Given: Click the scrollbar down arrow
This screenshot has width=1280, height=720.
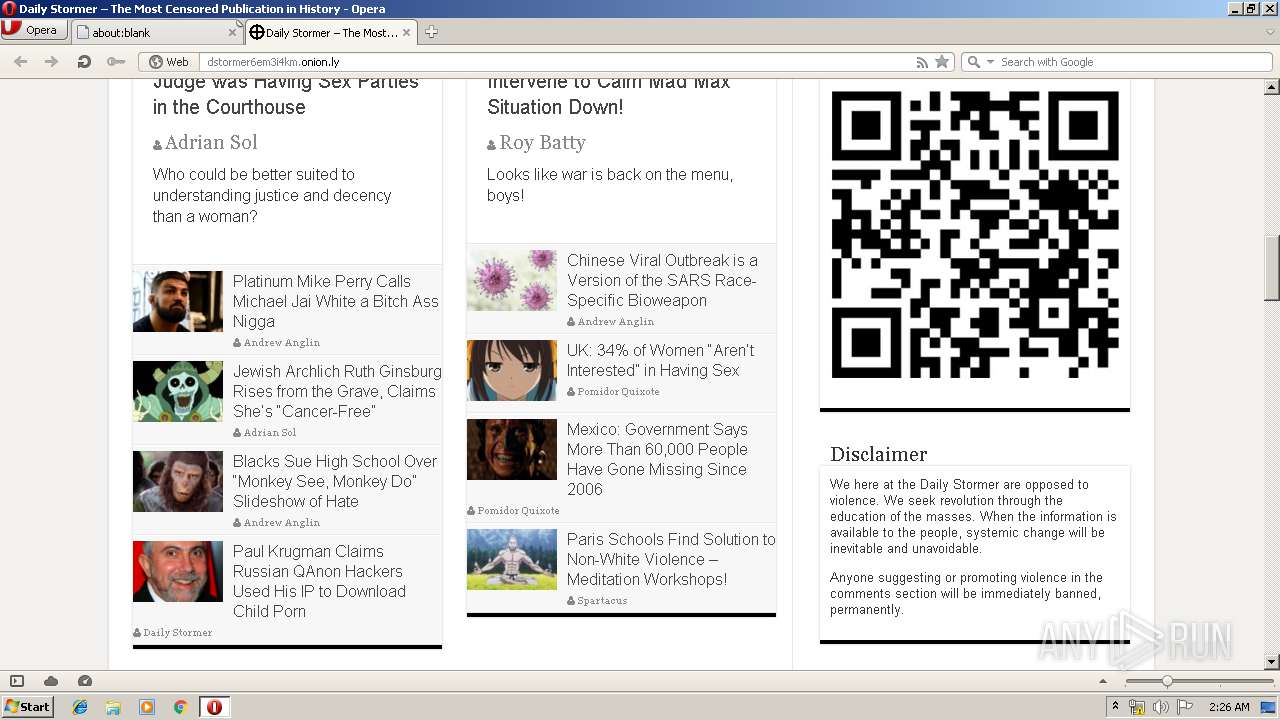Looking at the screenshot, I should (x=1272, y=662).
